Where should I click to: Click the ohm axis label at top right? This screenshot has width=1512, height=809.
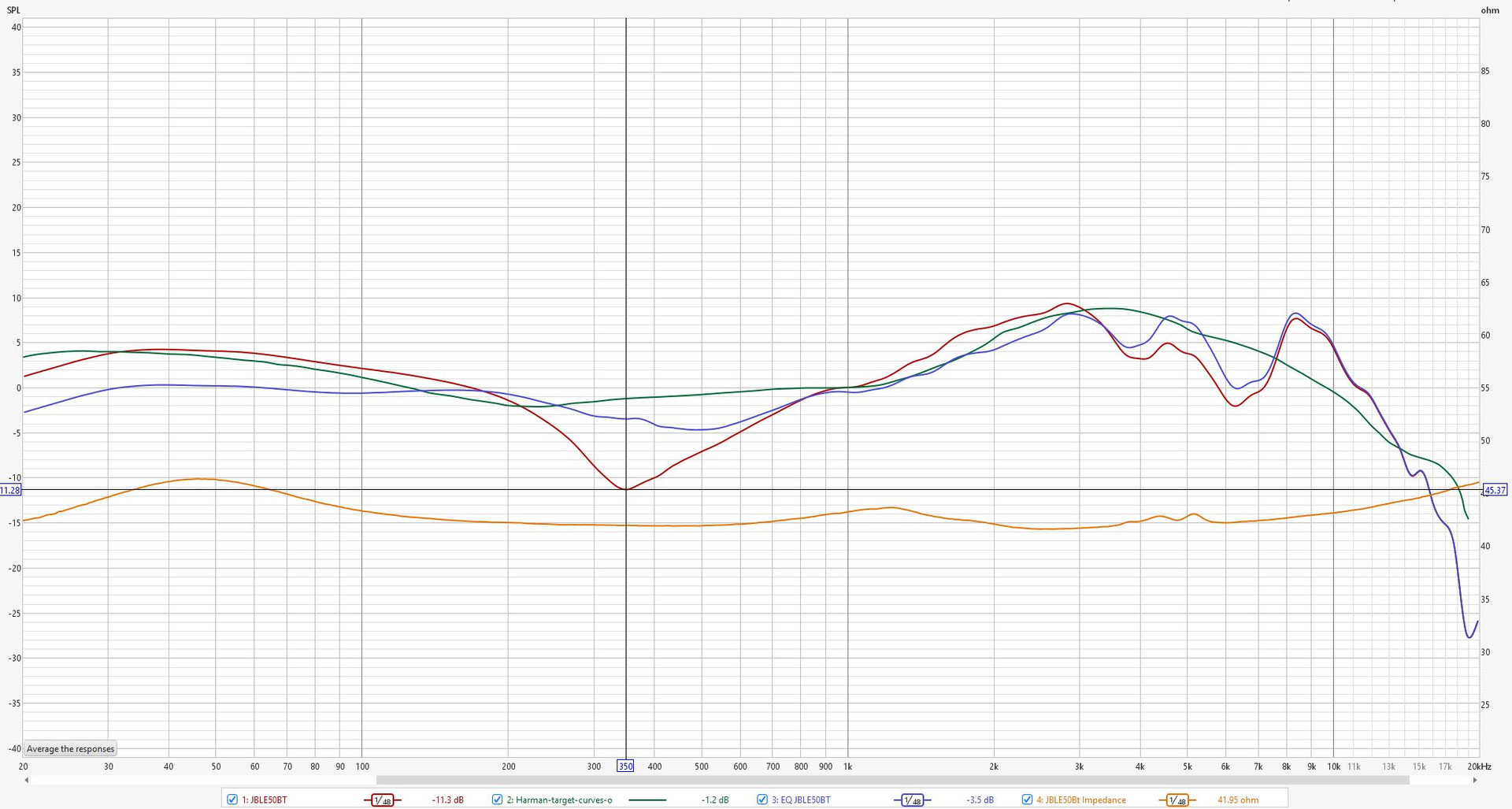[1491, 10]
